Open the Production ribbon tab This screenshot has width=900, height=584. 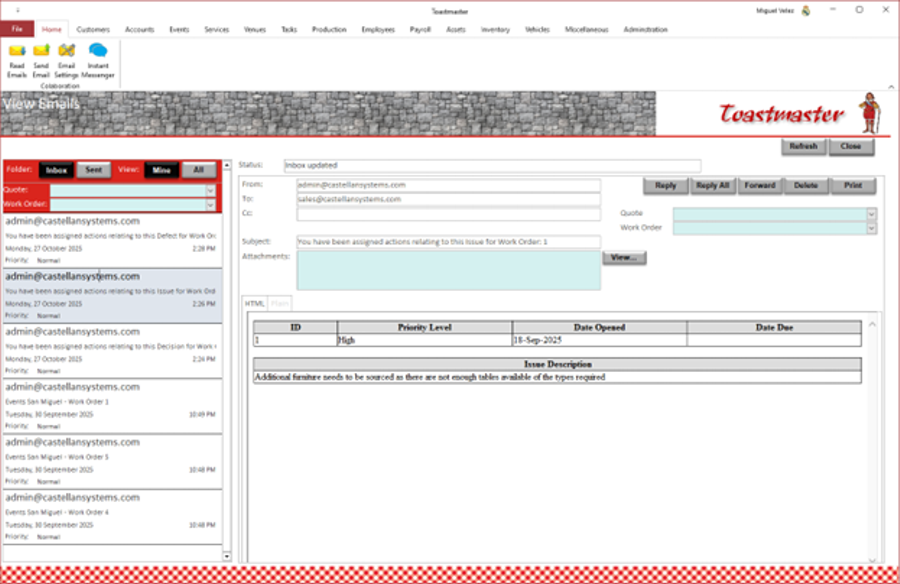(x=329, y=29)
